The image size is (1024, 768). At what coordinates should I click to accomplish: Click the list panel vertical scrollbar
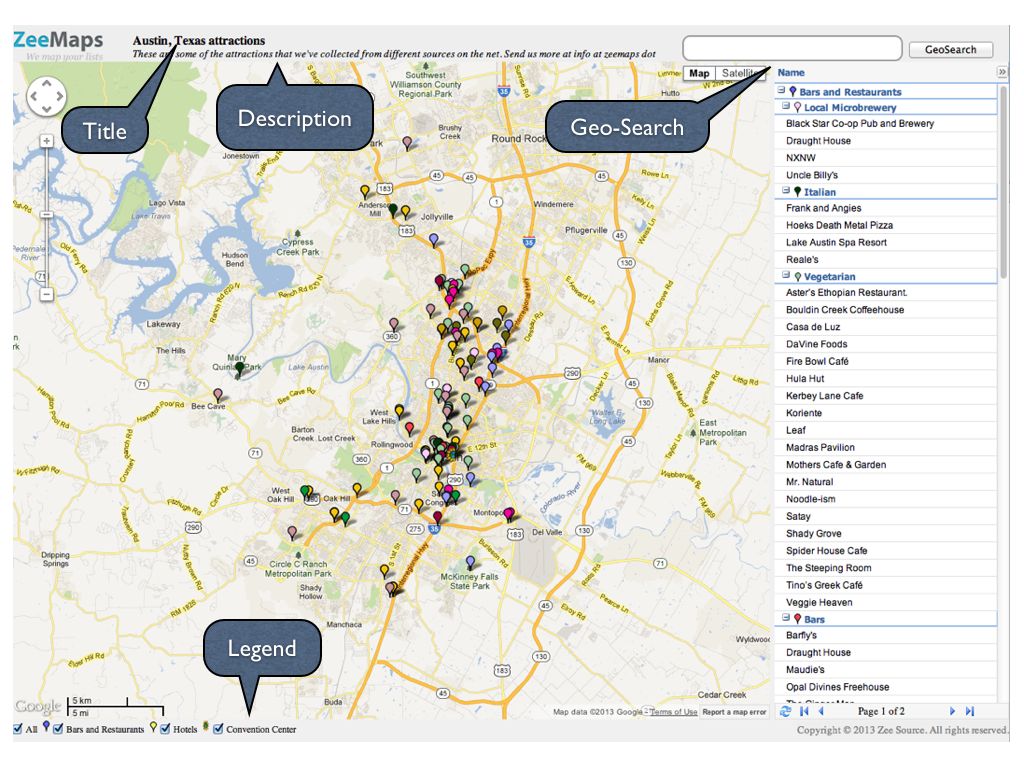pyautogui.click(x=1004, y=183)
